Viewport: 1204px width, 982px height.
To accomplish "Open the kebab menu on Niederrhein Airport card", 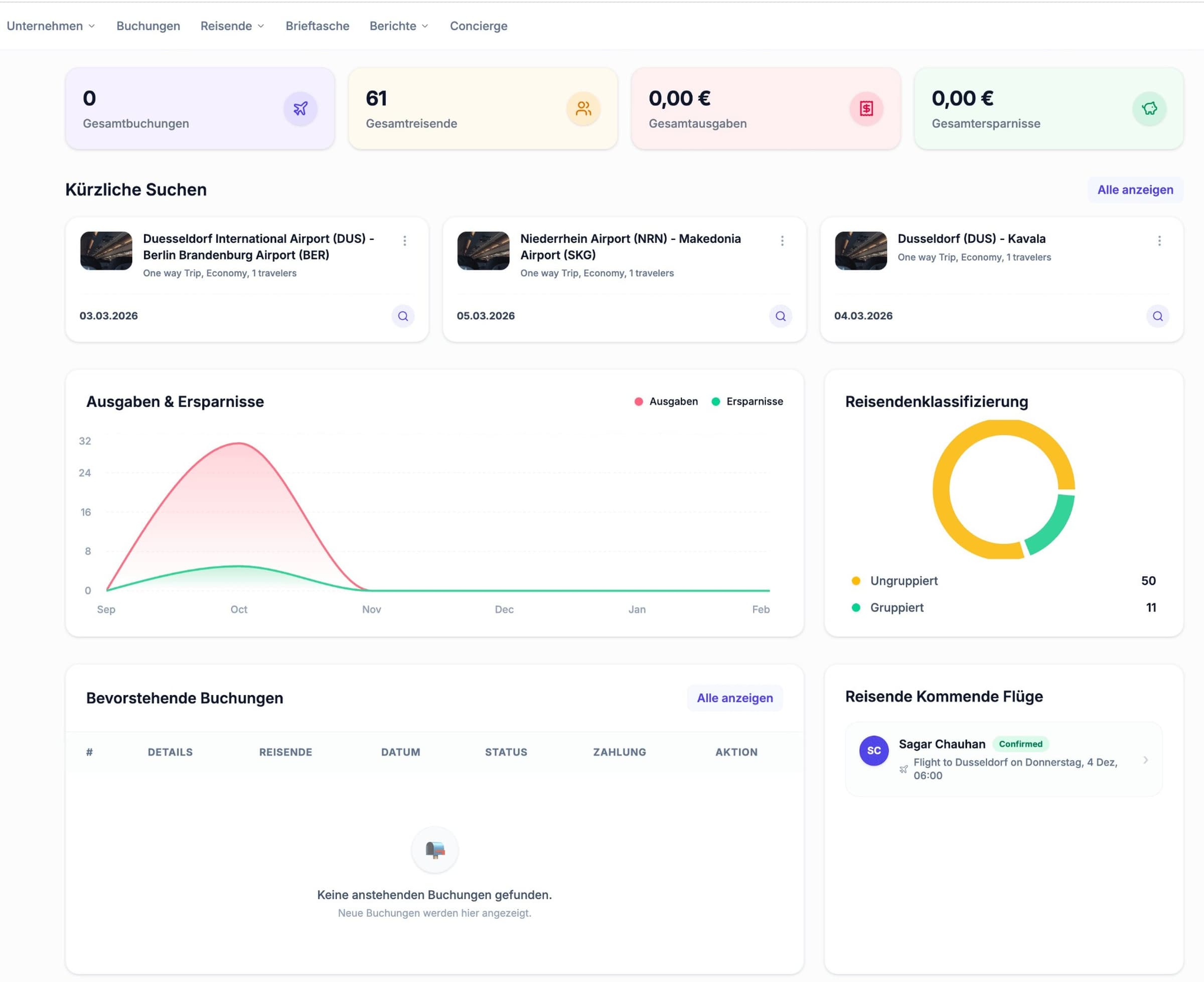I will click(782, 240).
